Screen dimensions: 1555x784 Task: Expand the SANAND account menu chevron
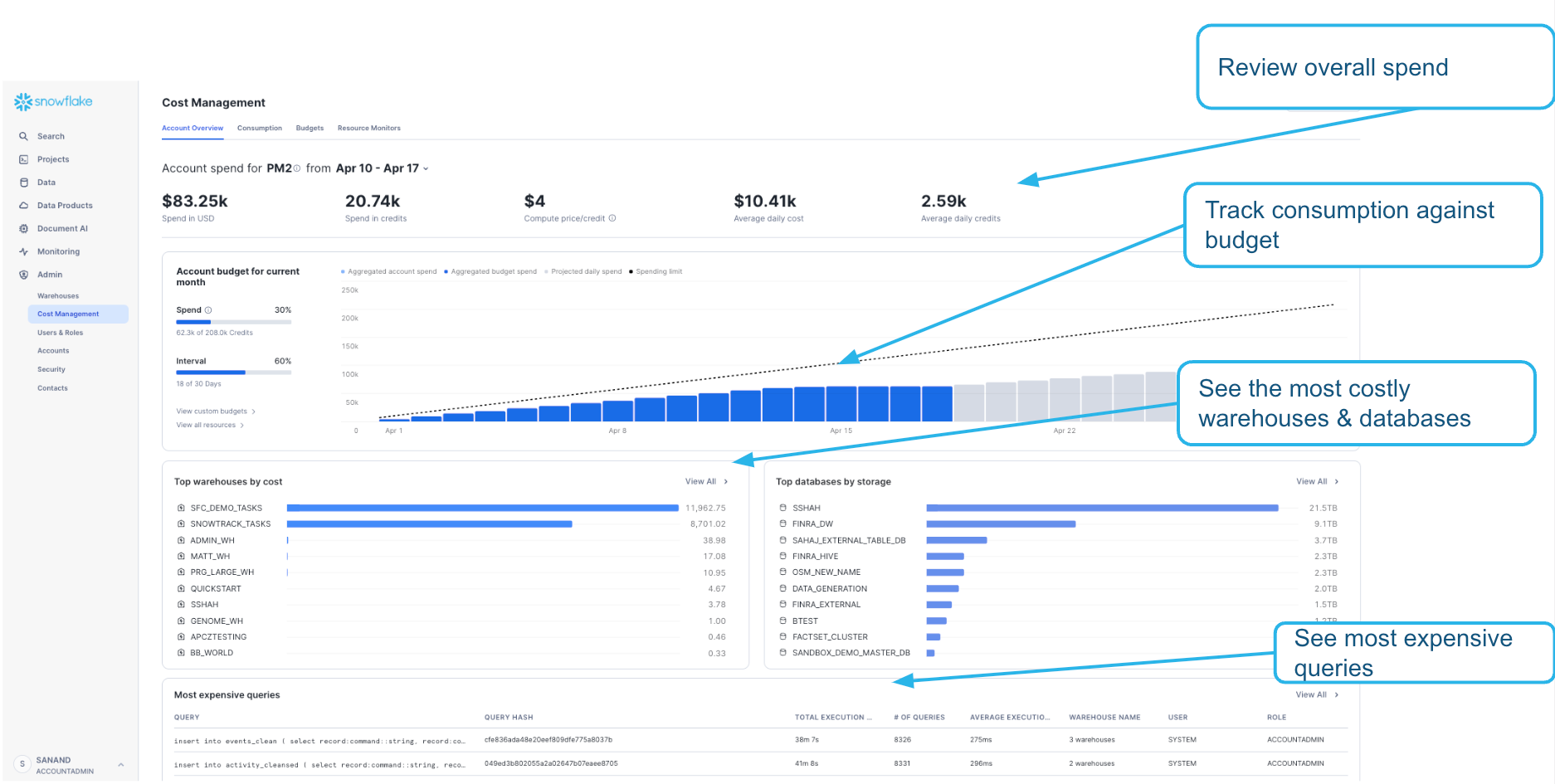pyautogui.click(x=121, y=765)
